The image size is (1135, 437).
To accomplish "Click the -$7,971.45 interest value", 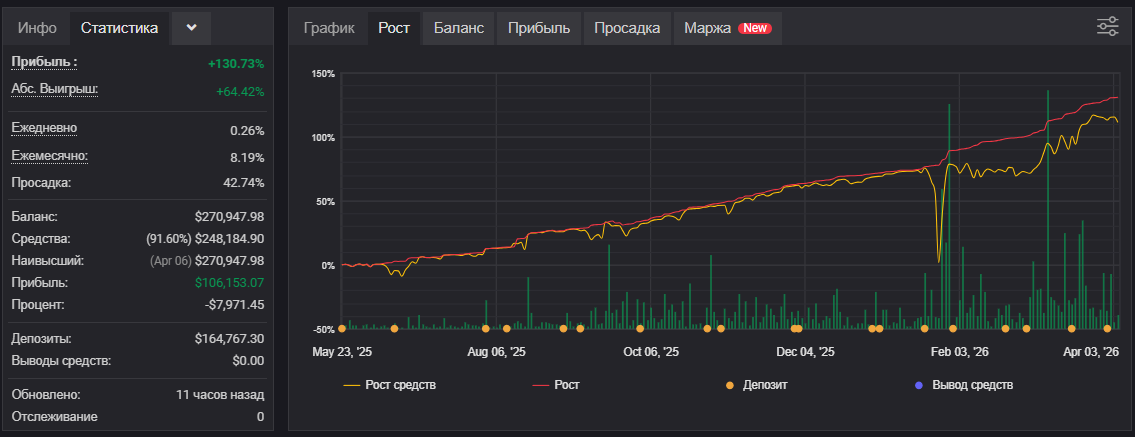I will pyautogui.click(x=235, y=305).
